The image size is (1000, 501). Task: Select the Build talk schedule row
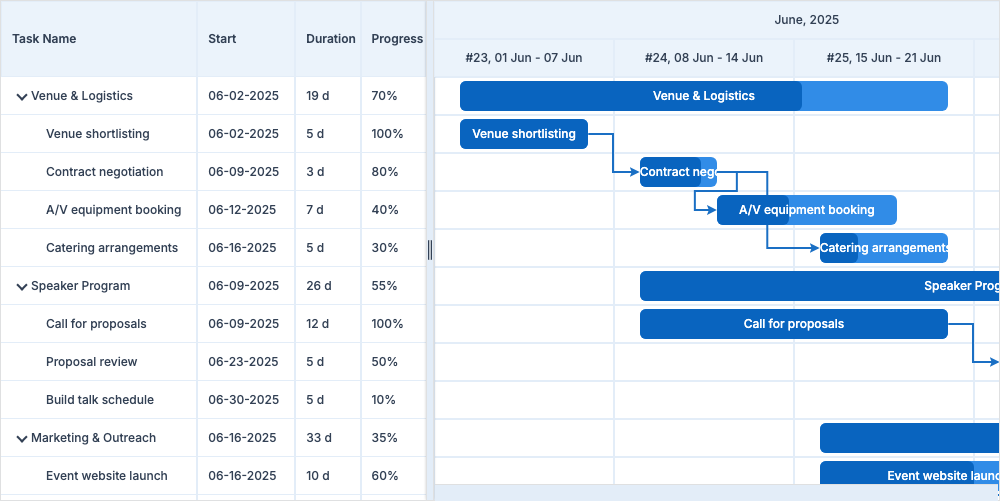[100, 400]
